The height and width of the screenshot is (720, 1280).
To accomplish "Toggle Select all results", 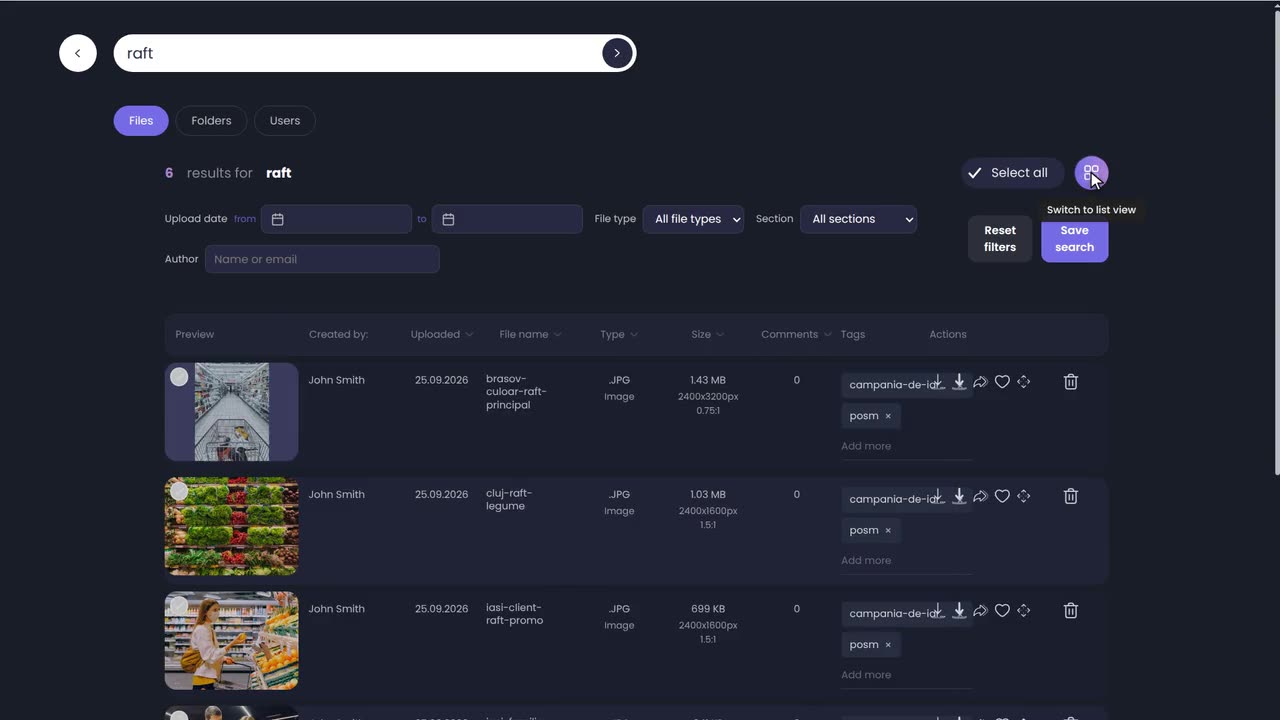I will tap(1008, 173).
